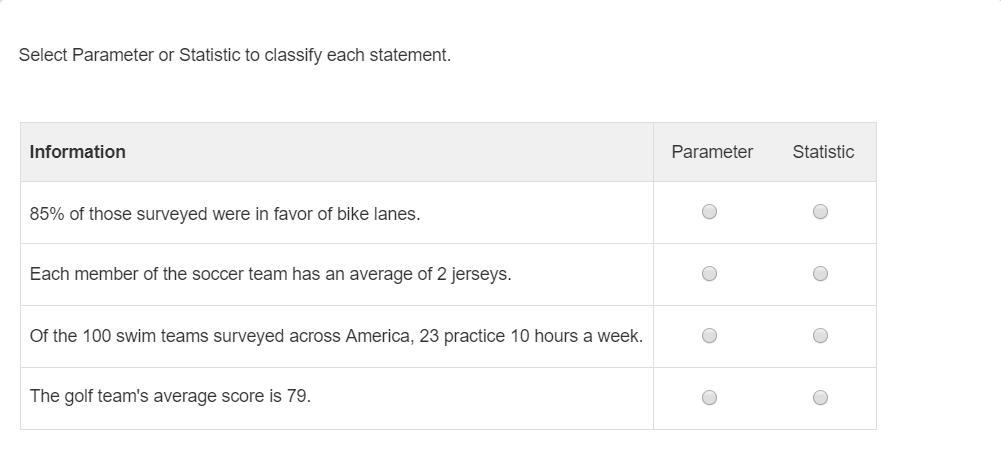Click the Statistic column header
Viewport: 1001px width, 464px height.
point(823,152)
